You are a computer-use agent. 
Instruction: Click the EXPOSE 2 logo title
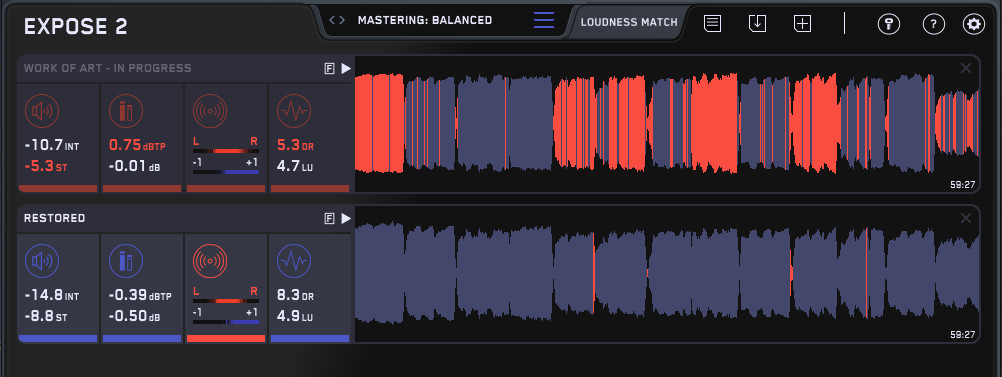point(75,27)
